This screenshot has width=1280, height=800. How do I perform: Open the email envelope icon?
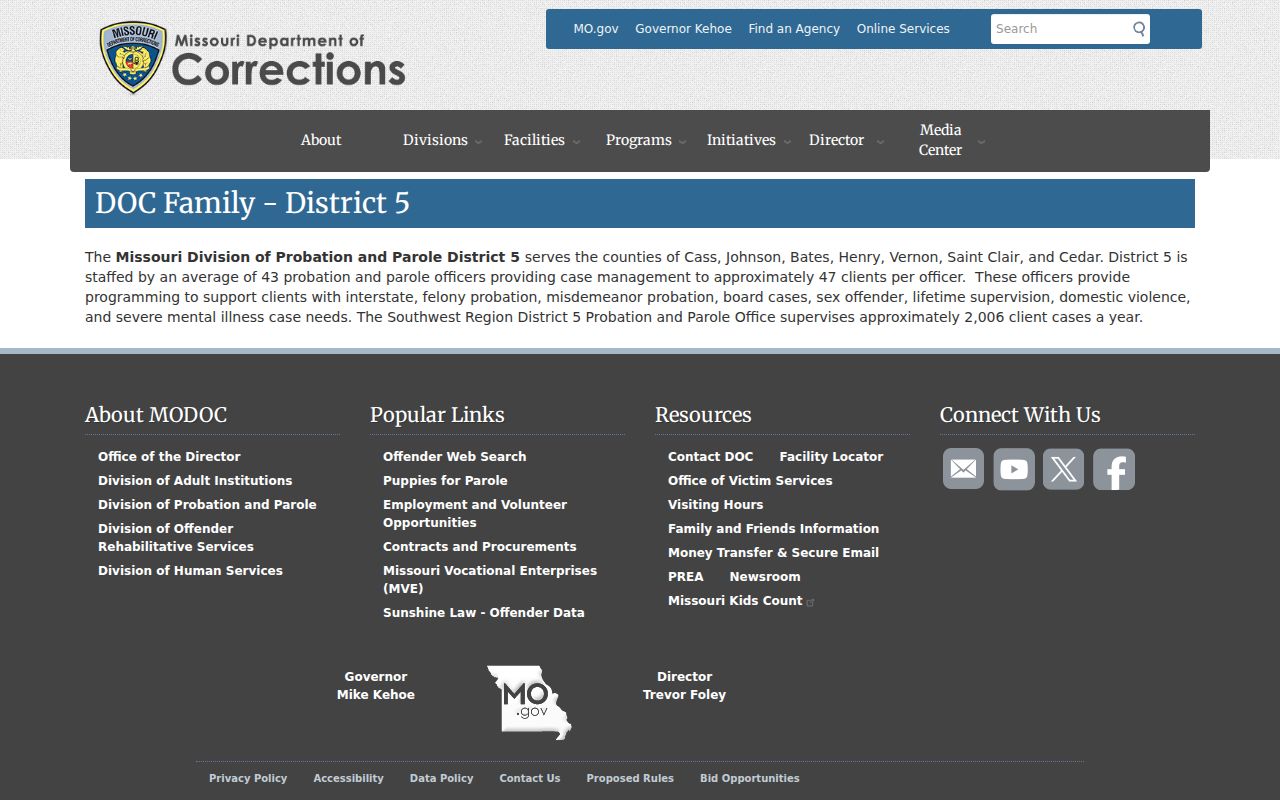point(963,469)
